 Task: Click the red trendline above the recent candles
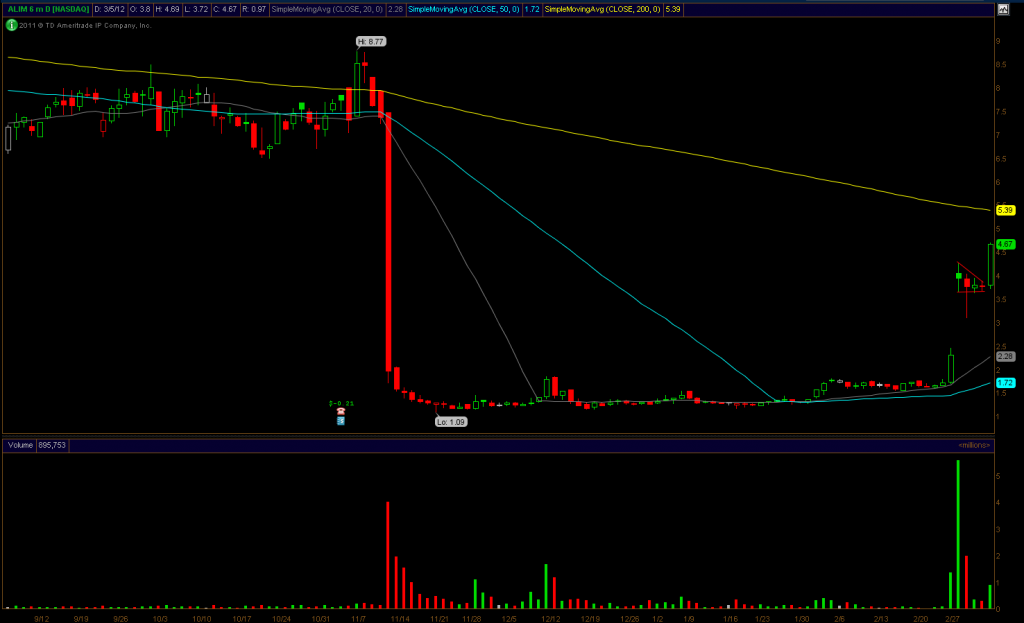[x=972, y=273]
